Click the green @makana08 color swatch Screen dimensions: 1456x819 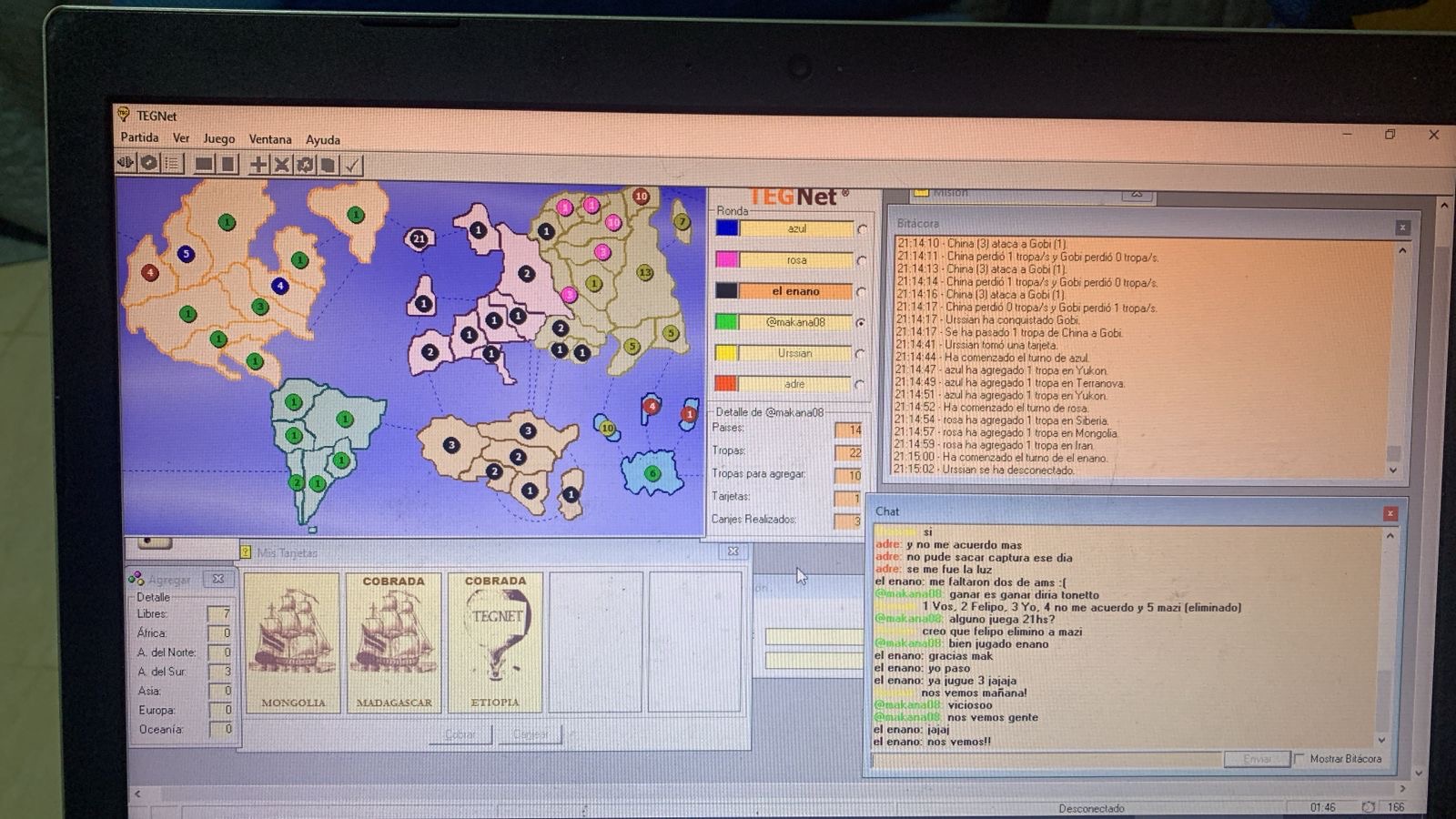coord(726,322)
